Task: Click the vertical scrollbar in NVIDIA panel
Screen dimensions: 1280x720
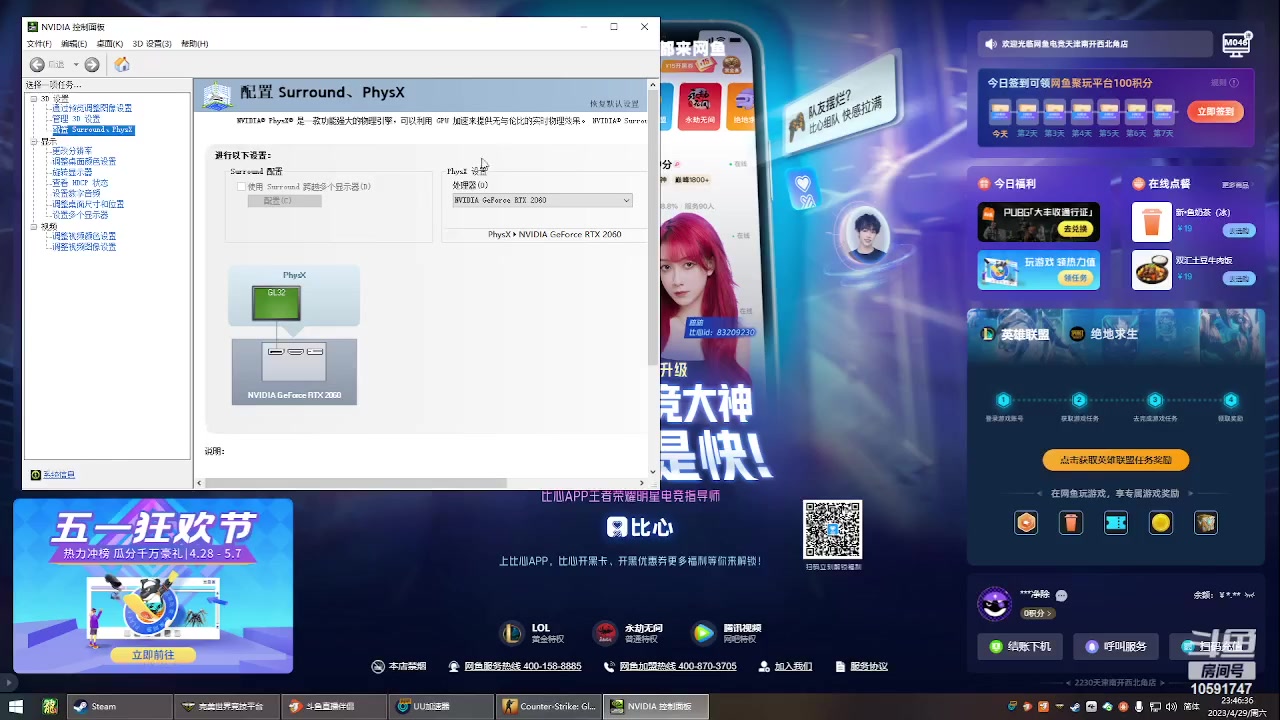Action: (x=653, y=230)
